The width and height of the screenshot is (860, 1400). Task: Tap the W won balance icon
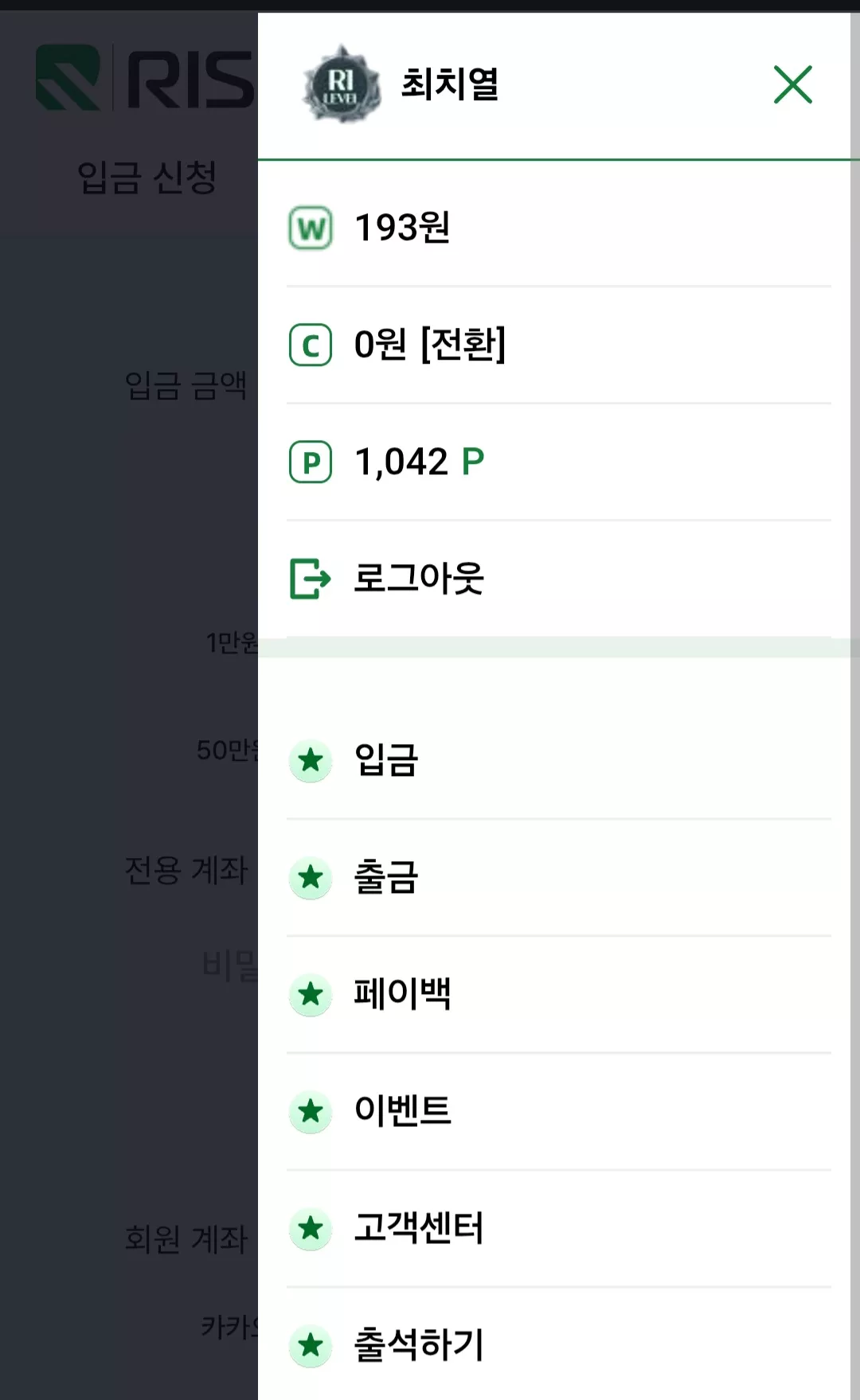click(311, 228)
